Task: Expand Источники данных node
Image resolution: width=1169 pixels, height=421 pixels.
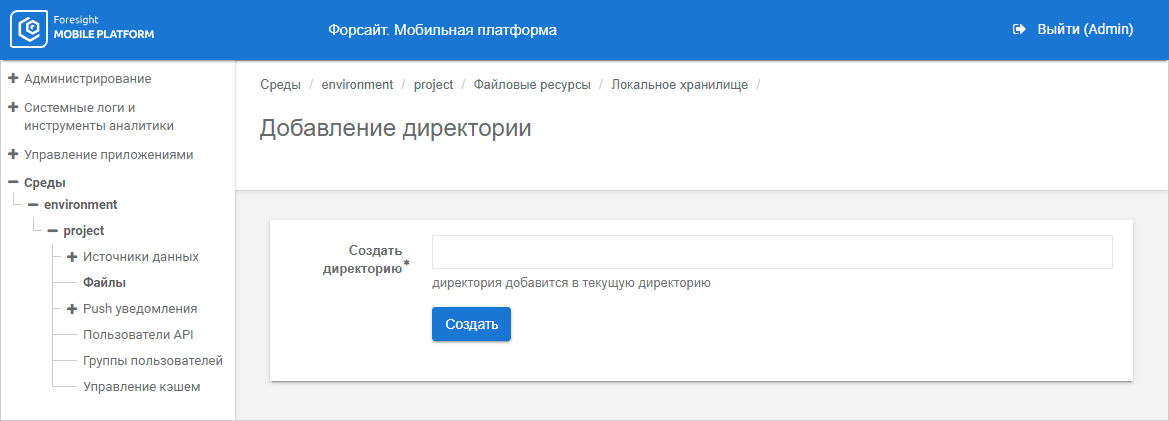Action: click(x=72, y=257)
